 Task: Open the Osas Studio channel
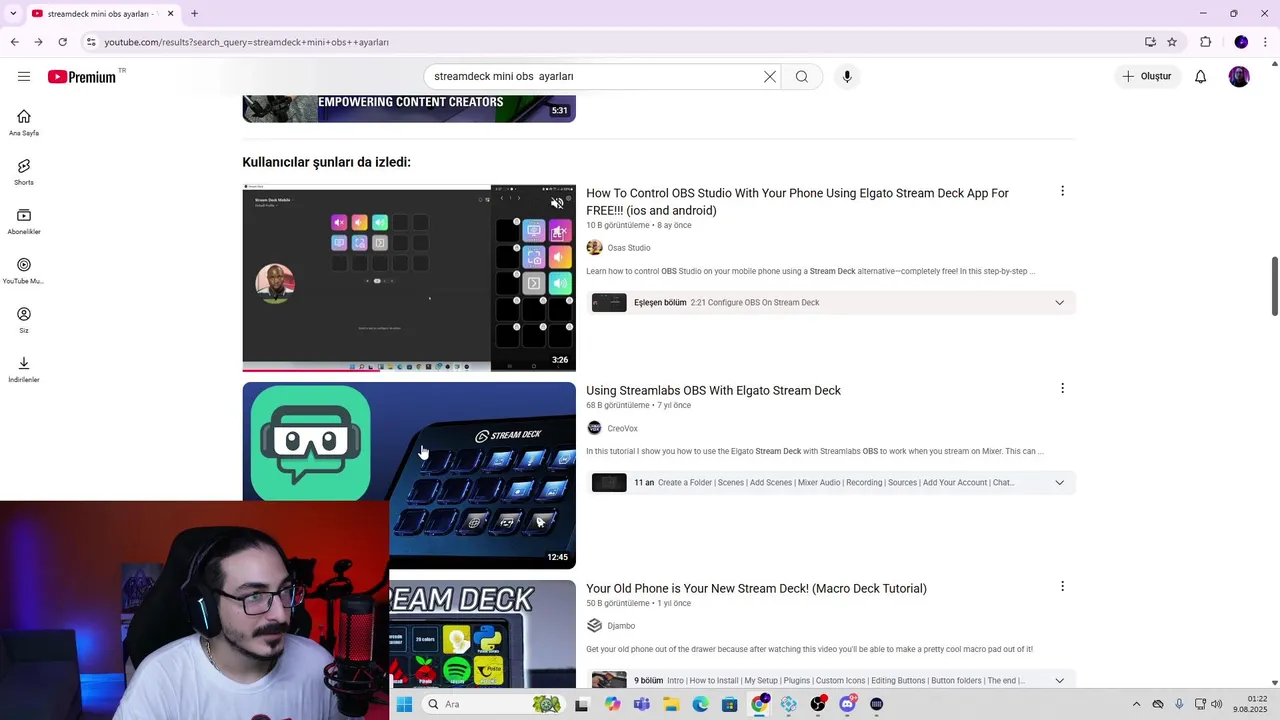[x=629, y=248]
